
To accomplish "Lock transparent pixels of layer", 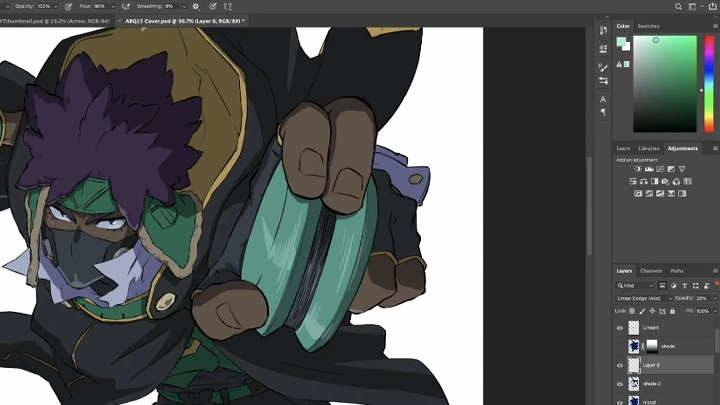I will point(632,311).
